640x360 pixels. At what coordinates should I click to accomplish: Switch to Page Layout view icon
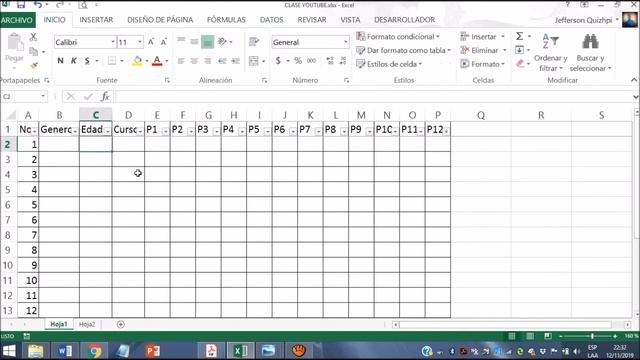click(x=529, y=336)
